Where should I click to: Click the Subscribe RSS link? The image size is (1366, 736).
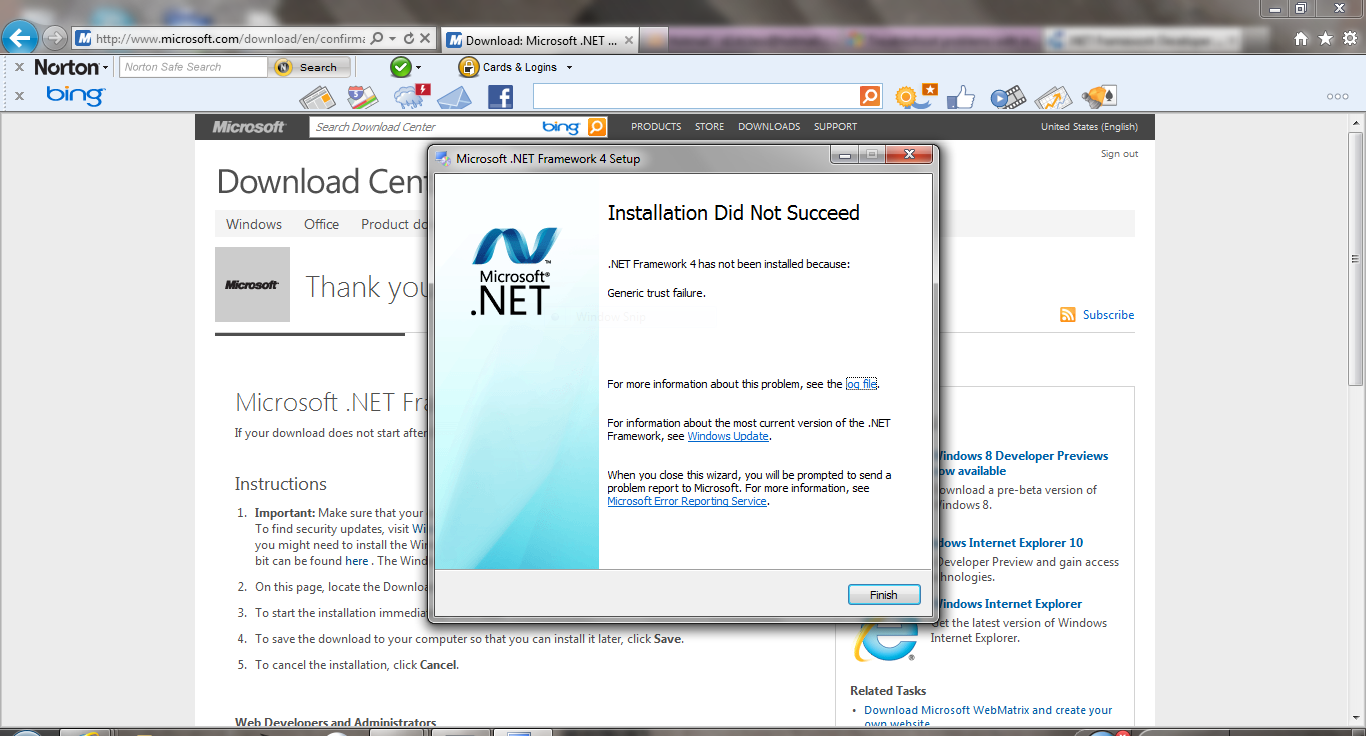(x=1108, y=315)
